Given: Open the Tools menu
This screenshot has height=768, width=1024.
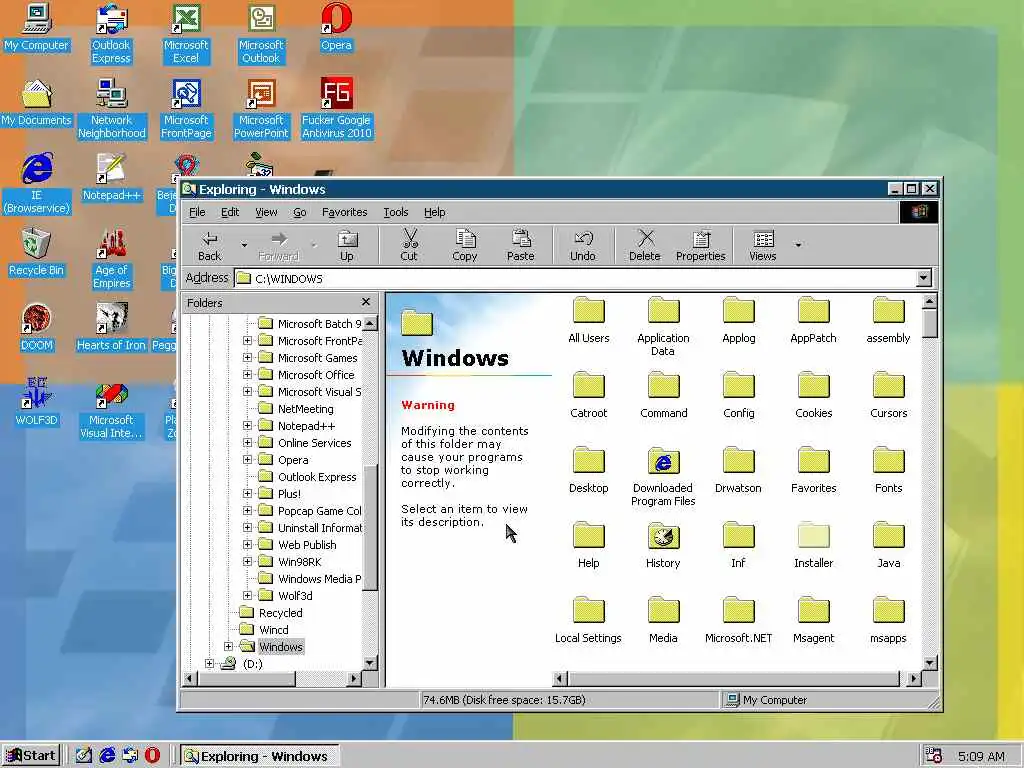Looking at the screenshot, I should (396, 212).
